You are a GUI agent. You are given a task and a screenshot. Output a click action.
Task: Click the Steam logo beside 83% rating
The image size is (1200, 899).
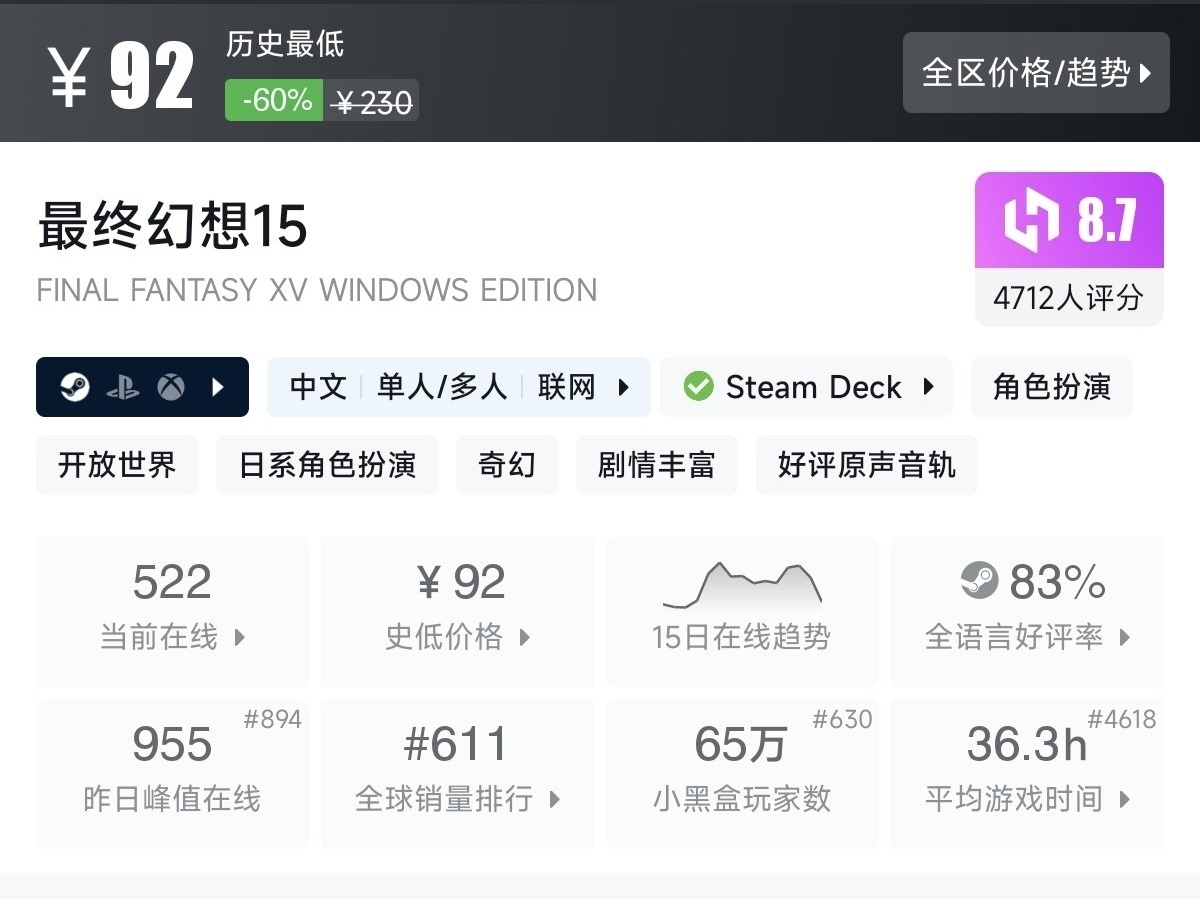point(979,581)
